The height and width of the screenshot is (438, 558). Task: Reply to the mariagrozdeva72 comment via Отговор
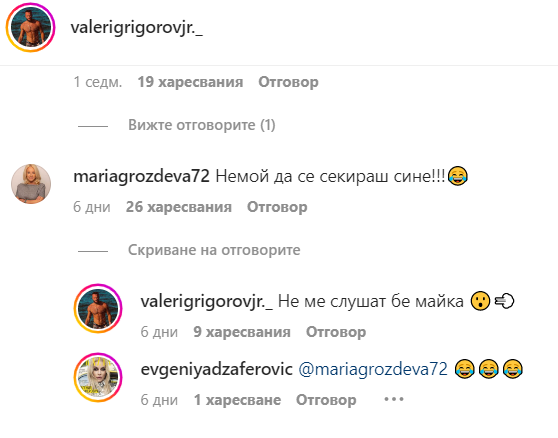[277, 207]
